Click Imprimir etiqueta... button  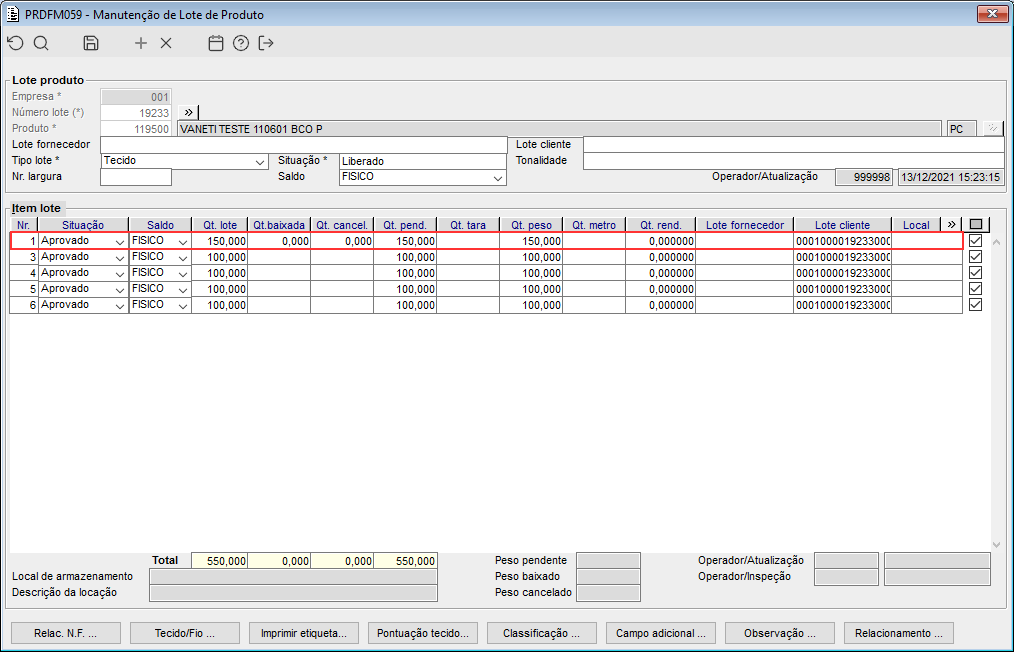pyautogui.click(x=304, y=633)
